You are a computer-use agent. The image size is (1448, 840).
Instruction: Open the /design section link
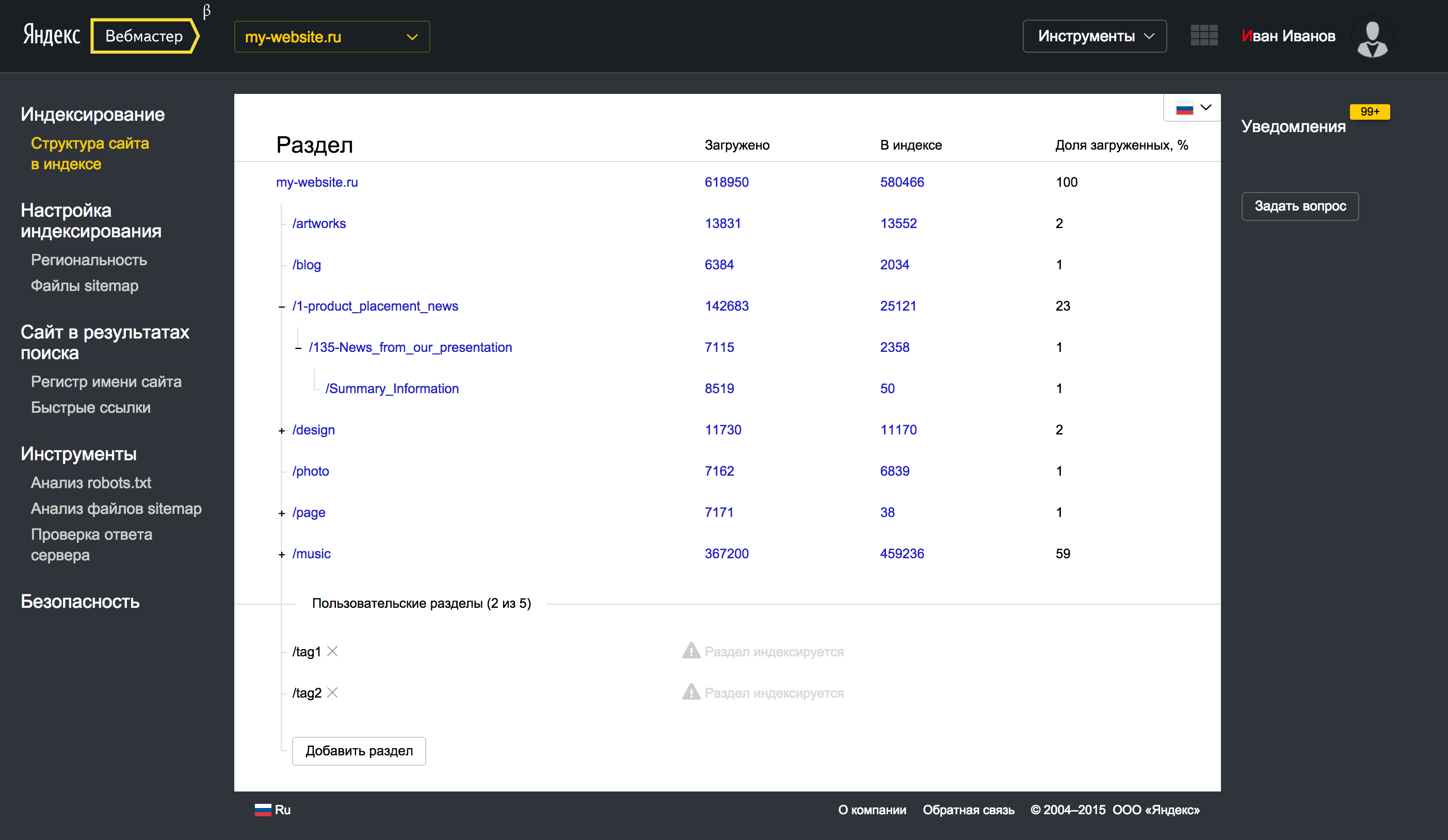click(x=313, y=430)
